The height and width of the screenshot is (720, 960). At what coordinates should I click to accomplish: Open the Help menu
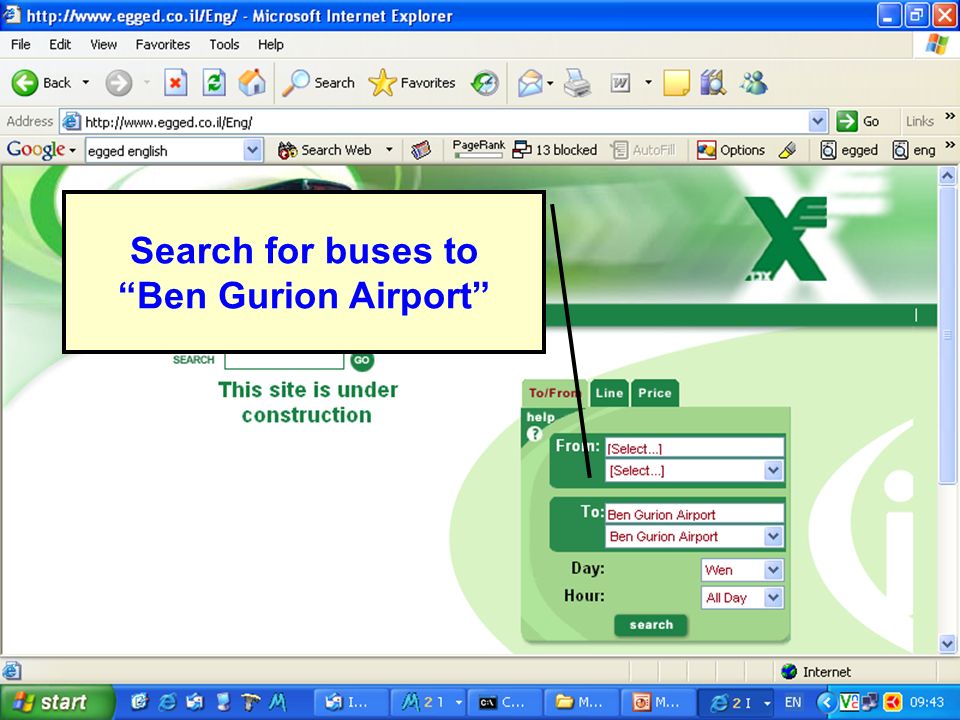[x=271, y=45]
